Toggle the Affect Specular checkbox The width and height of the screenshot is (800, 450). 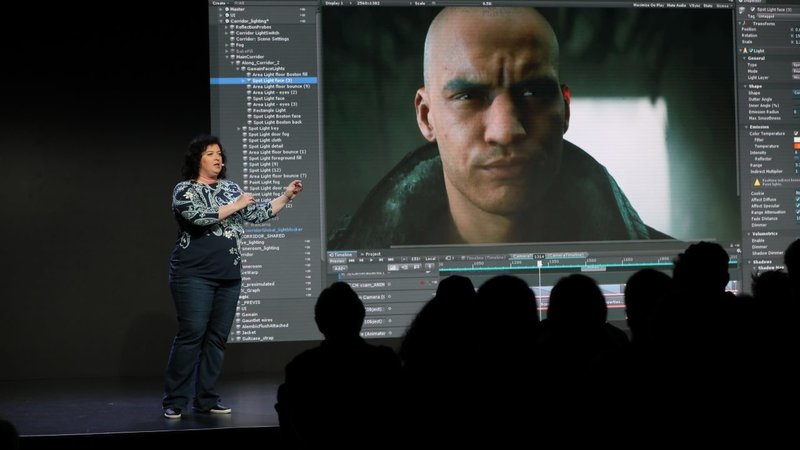click(x=797, y=206)
